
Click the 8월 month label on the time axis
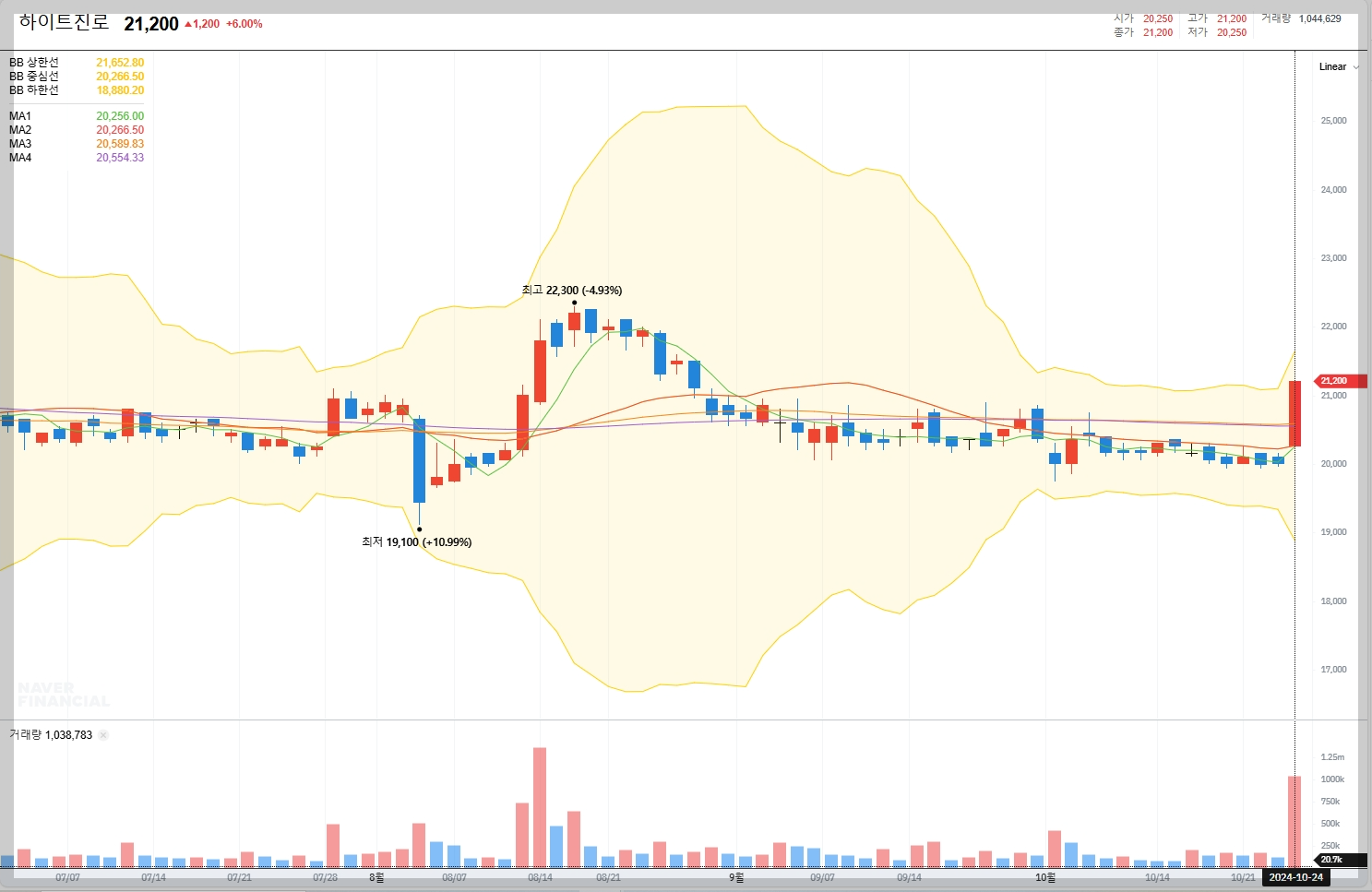[x=376, y=877]
